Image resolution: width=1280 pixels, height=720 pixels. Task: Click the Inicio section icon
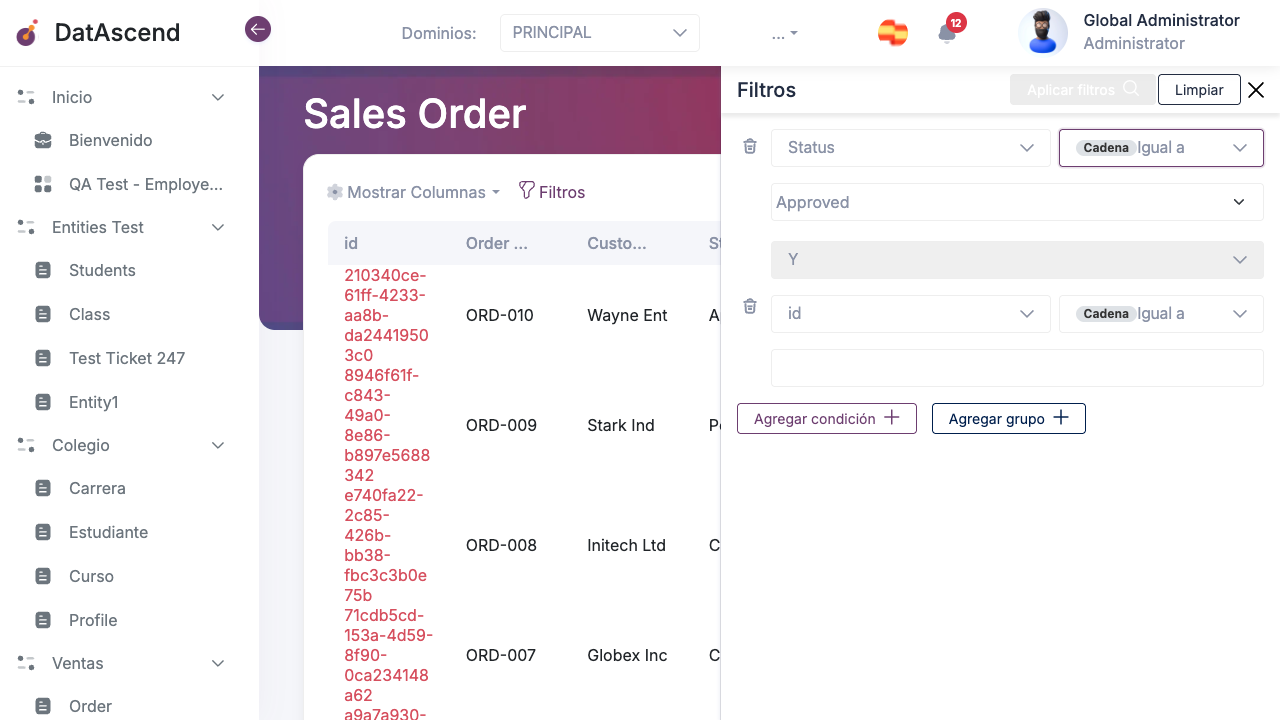coord(27,97)
